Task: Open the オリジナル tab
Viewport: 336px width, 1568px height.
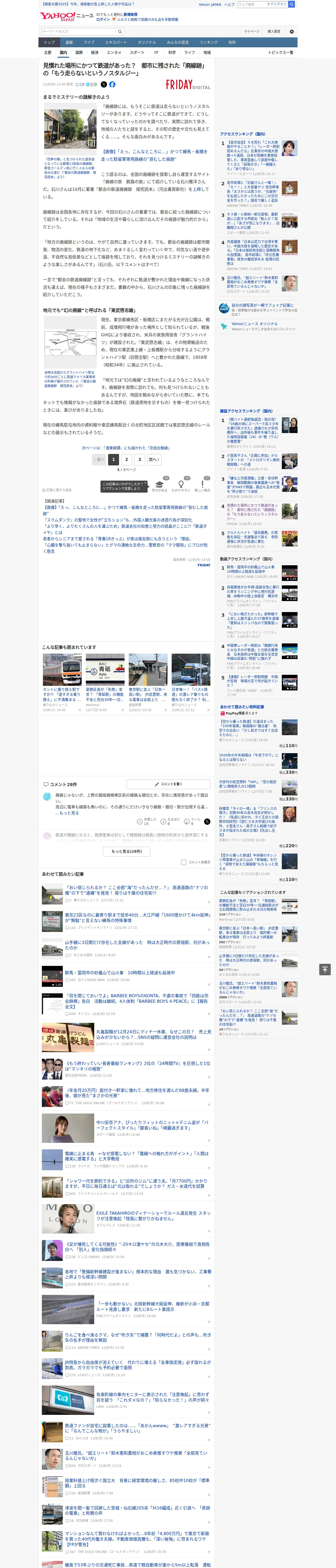Action: click(x=147, y=43)
